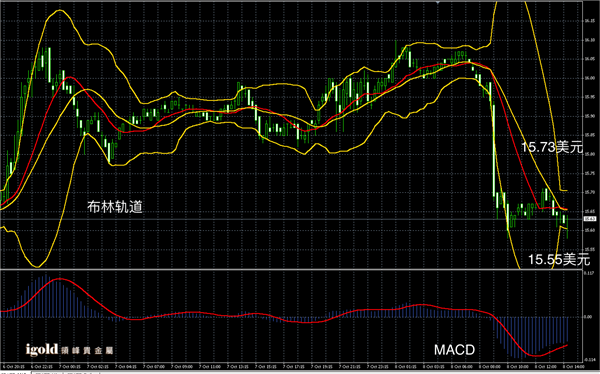Click the horizontal current-price line
The width and height of the screenshot is (600, 374).
pos(291,219)
